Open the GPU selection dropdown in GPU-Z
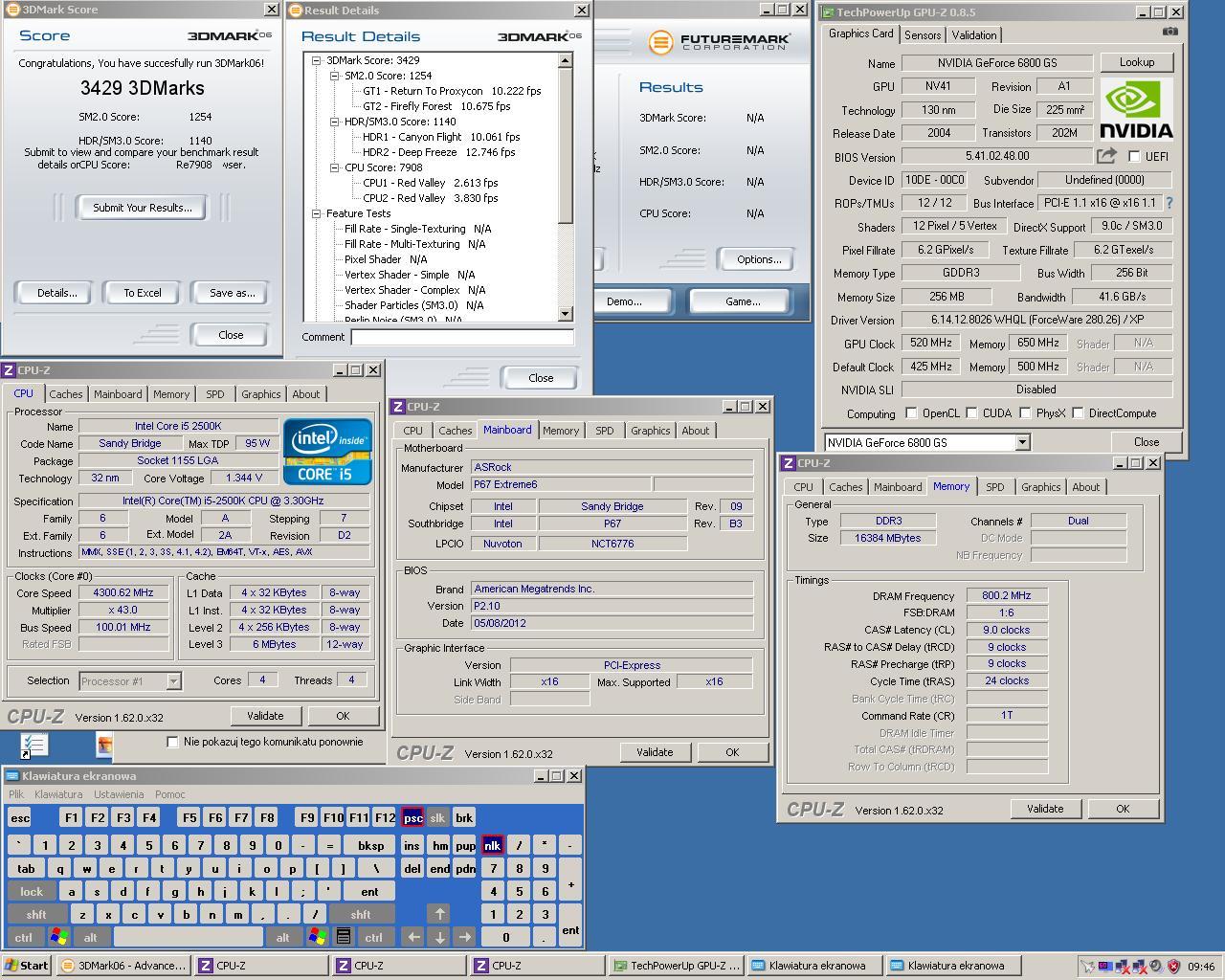Screen dimensions: 1225x980 coord(1022,442)
